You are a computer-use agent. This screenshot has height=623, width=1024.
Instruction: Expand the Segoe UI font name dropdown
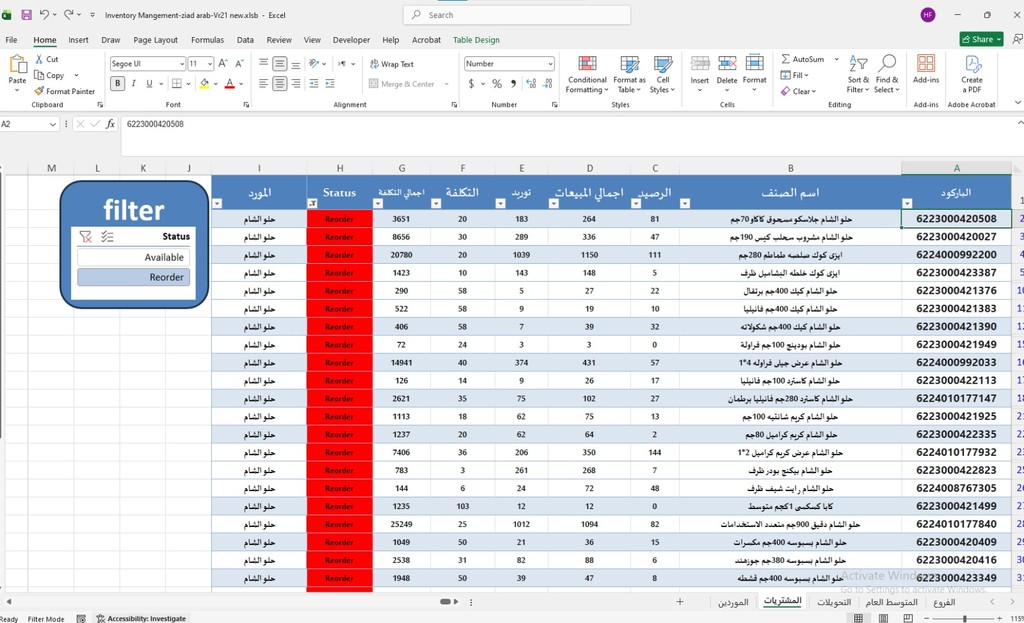[x=182, y=63]
